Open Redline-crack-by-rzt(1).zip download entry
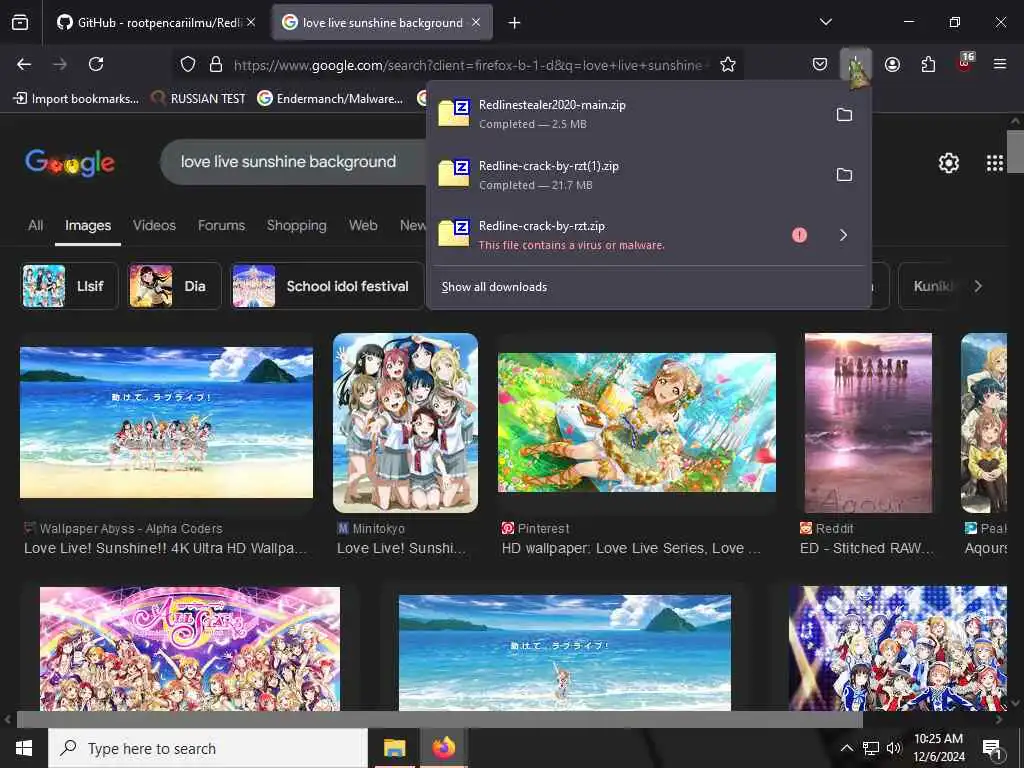 coord(627,175)
